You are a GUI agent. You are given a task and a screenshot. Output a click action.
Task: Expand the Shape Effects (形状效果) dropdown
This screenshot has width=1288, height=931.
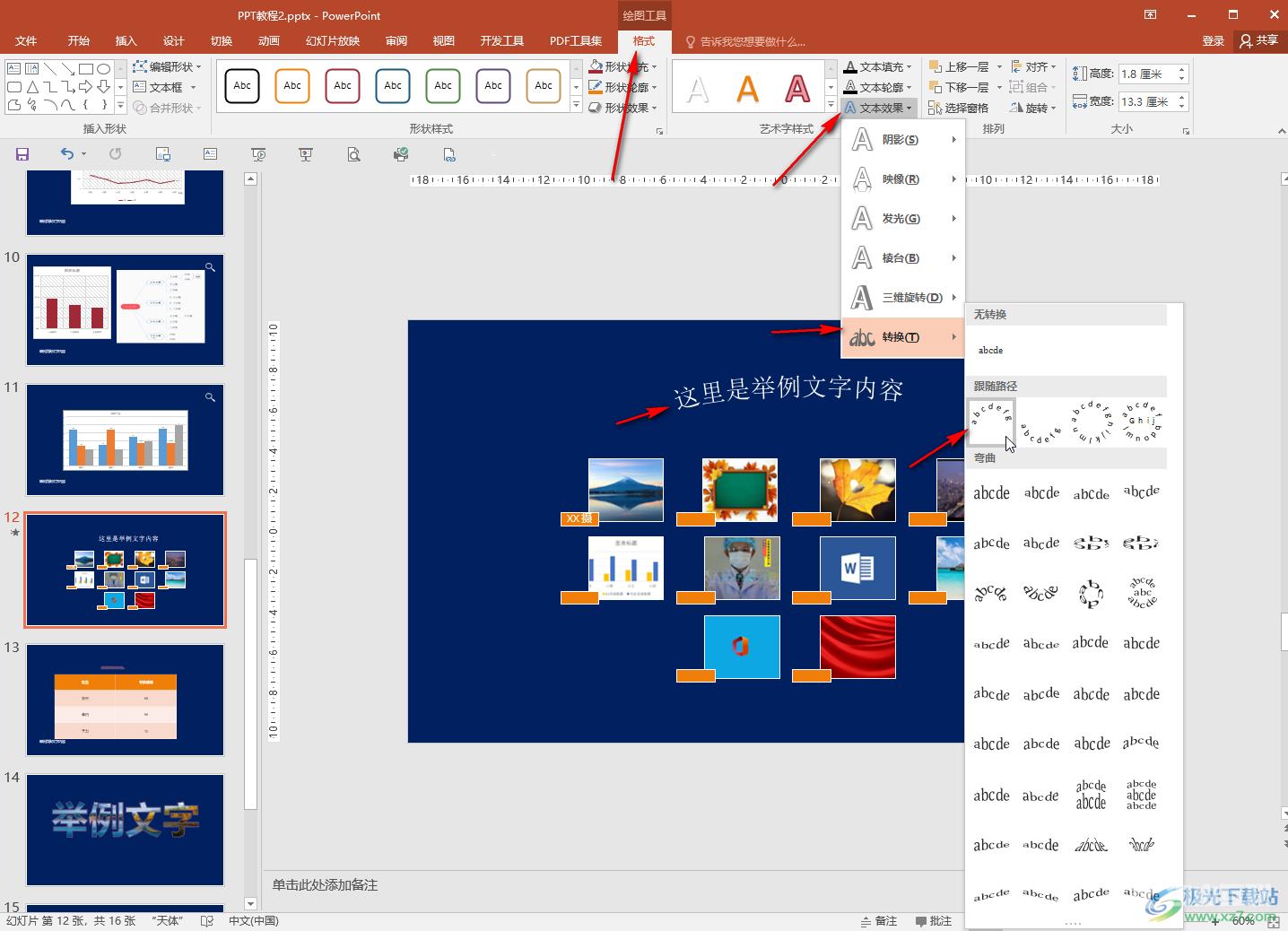[x=623, y=108]
